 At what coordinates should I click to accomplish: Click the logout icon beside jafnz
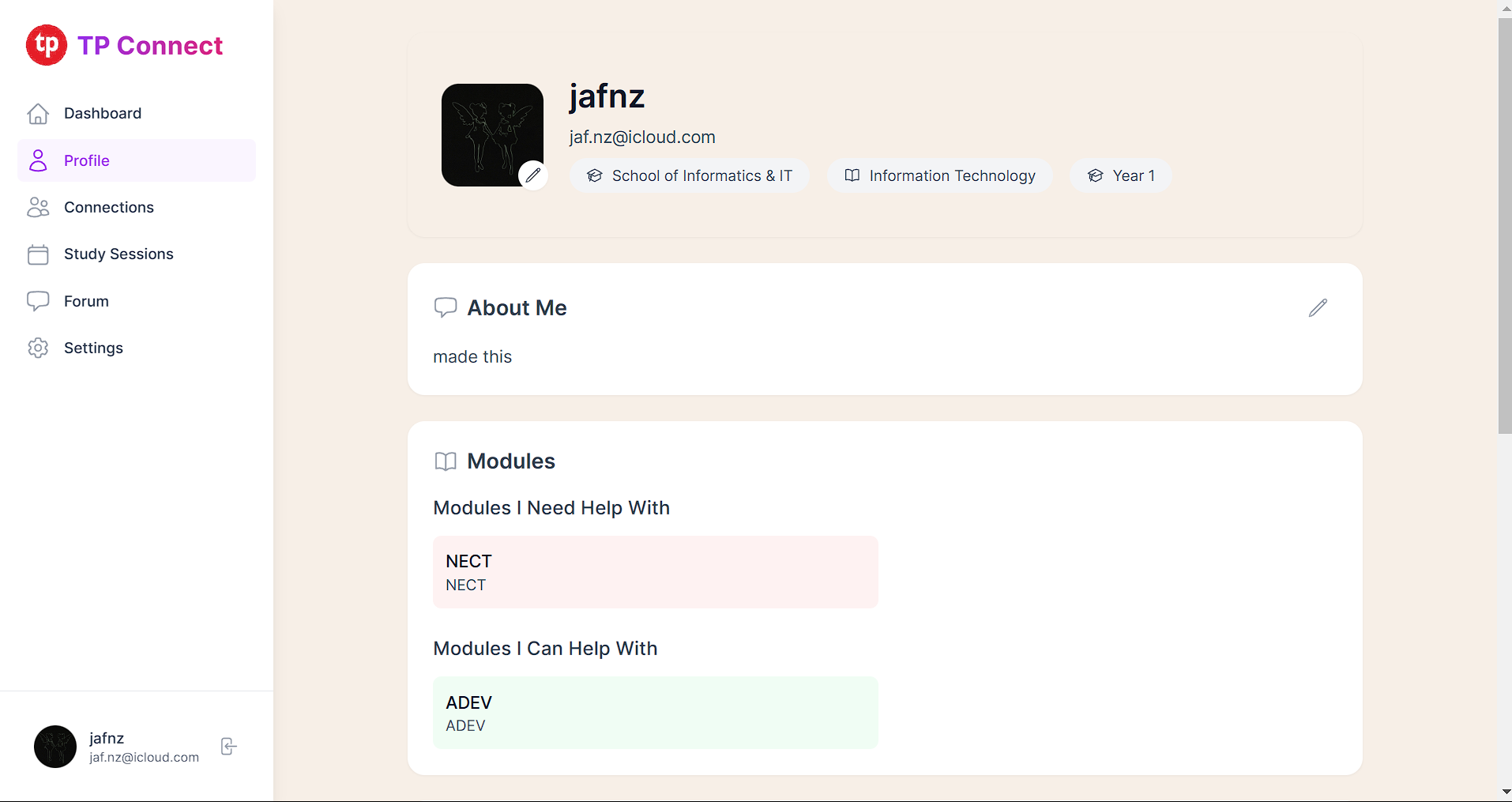tap(228, 746)
